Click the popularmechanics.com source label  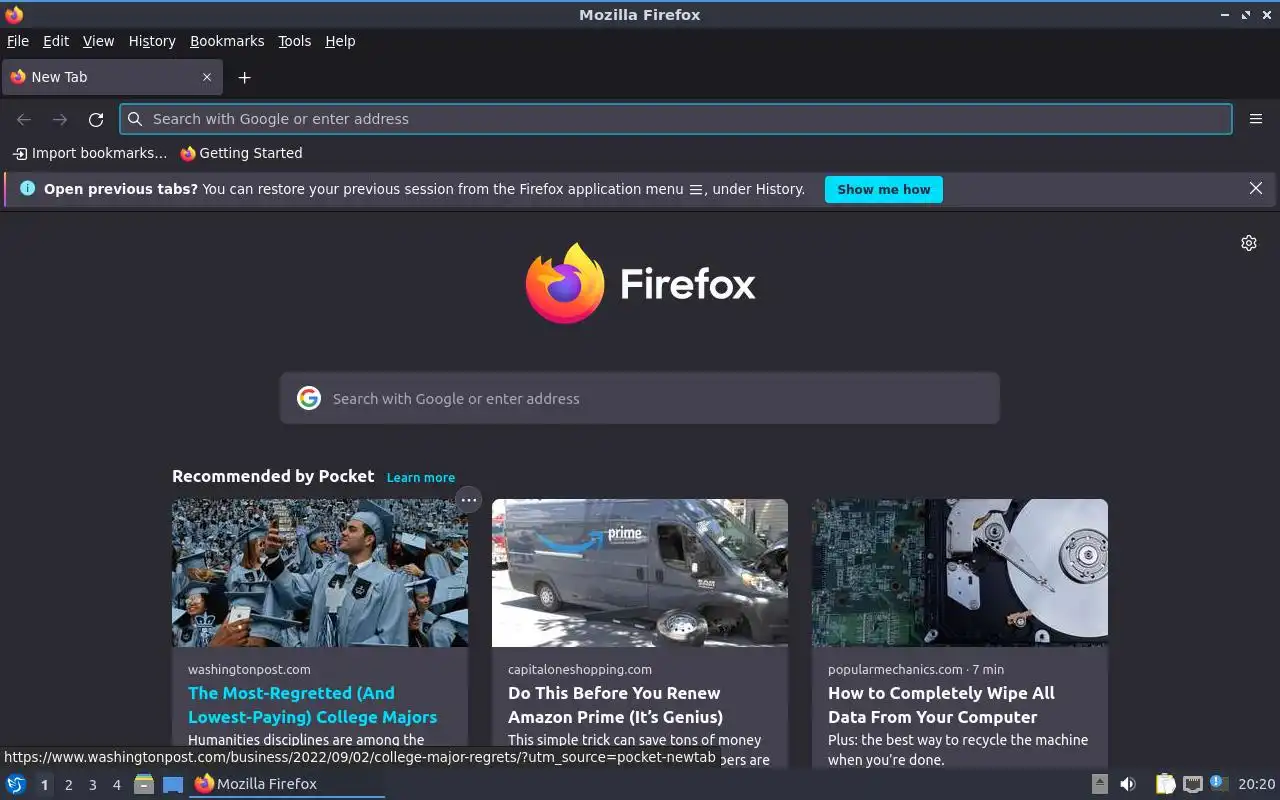(x=895, y=669)
